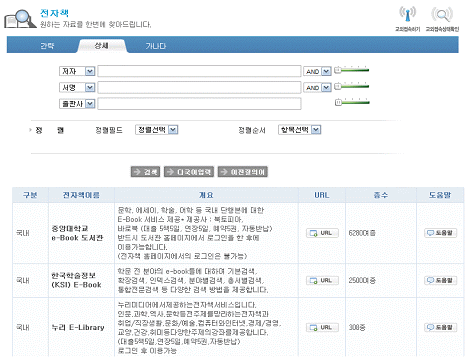Viewport: 467px width, 362px height.
Task: Switch to the 간략 search tab
Action: pyautogui.click(x=47, y=46)
